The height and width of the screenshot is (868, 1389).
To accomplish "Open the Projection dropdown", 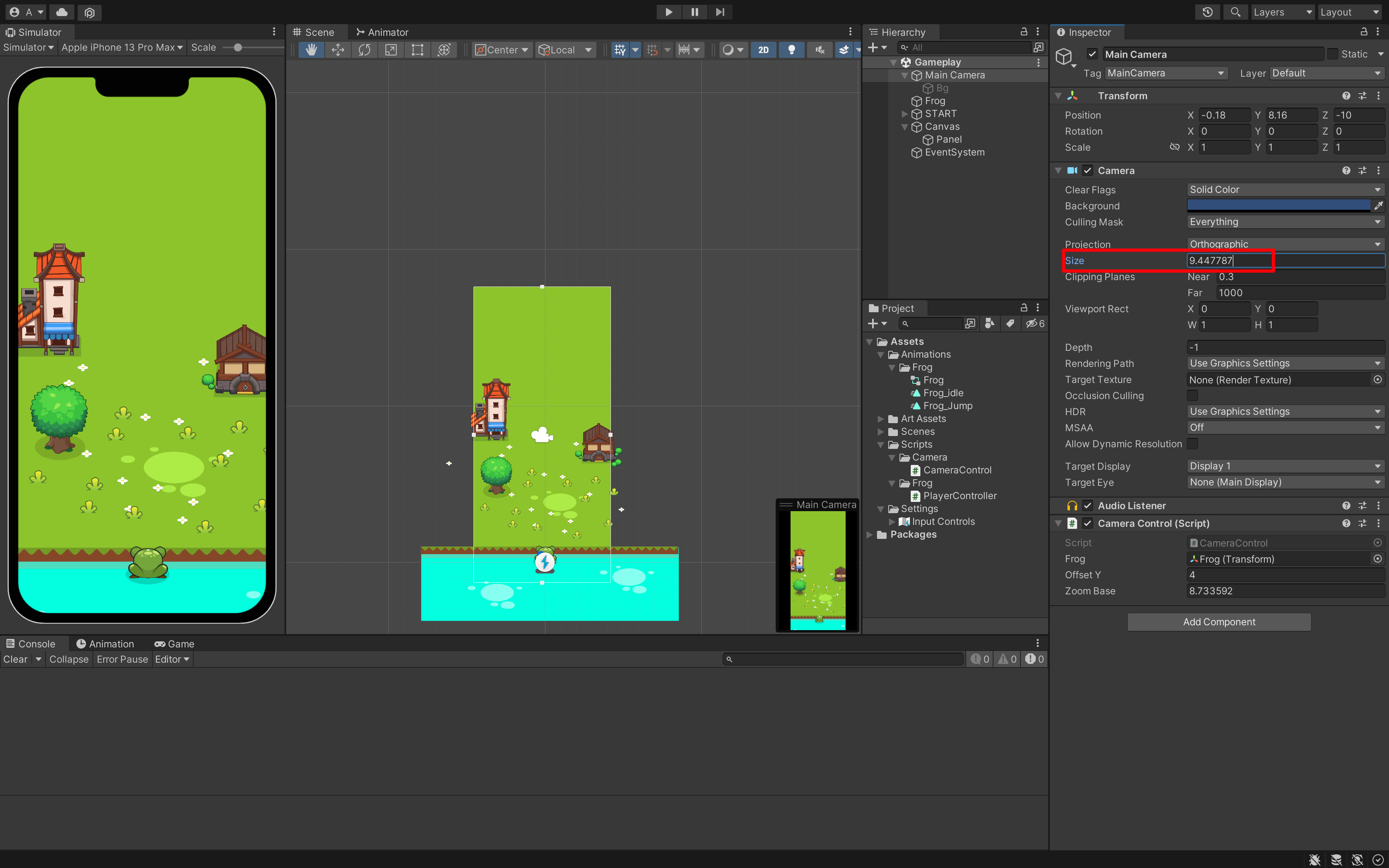I will [1286, 244].
